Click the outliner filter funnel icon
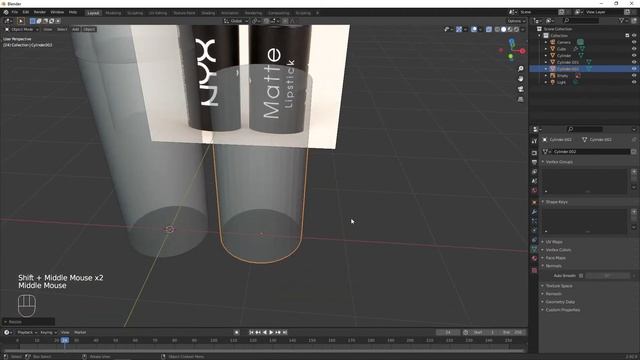The width and height of the screenshot is (640, 360). [x=622, y=20]
